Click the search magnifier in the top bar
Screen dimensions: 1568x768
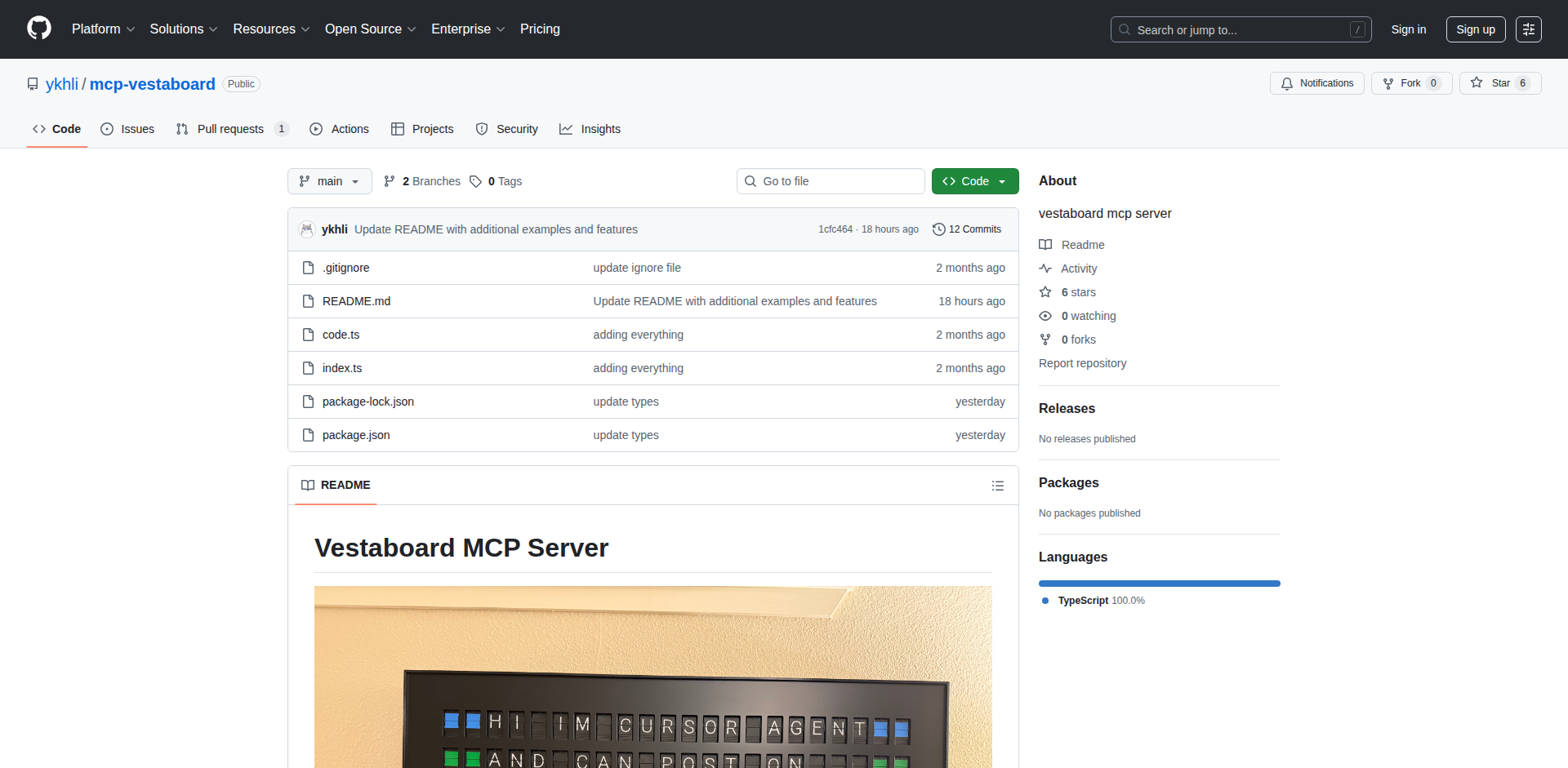[x=1125, y=29]
